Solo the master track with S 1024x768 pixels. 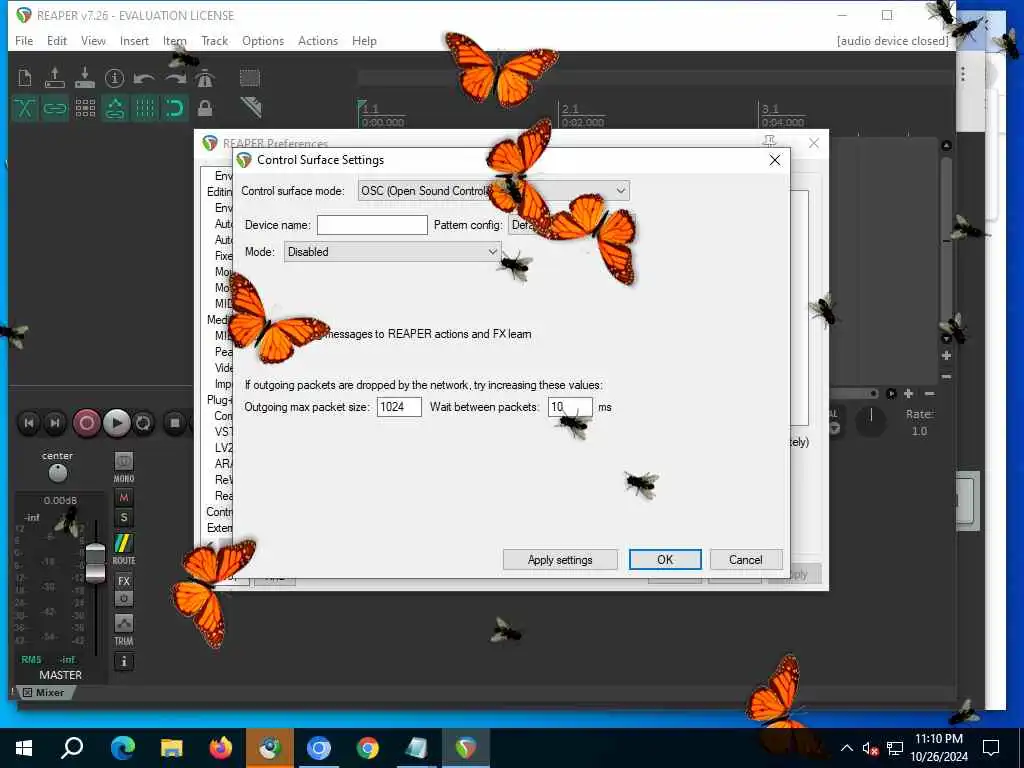pos(123,519)
